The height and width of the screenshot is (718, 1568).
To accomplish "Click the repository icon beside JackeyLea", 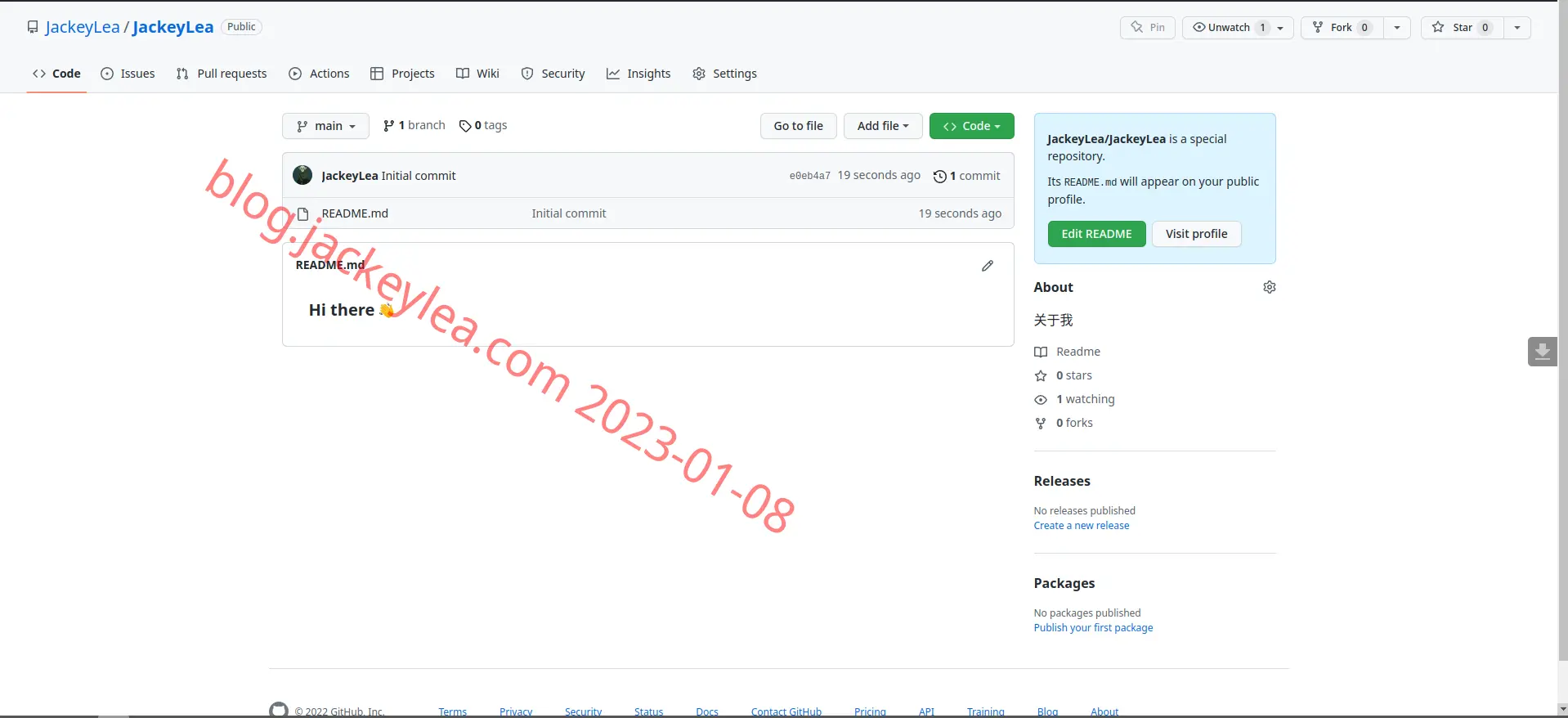I will [x=33, y=27].
